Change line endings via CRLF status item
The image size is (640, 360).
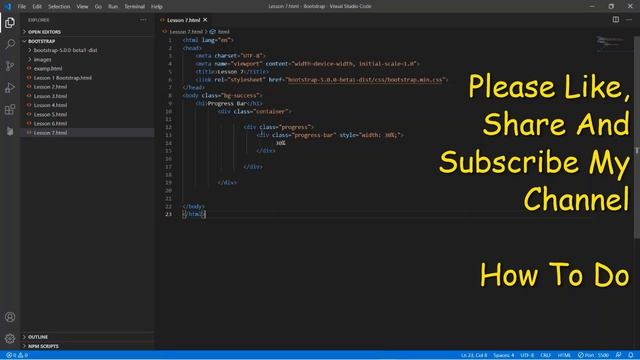coord(545,355)
